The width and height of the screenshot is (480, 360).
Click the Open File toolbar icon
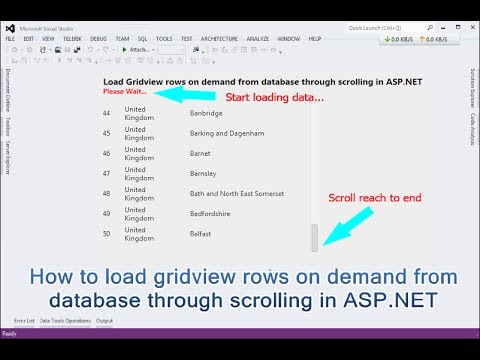(58, 50)
